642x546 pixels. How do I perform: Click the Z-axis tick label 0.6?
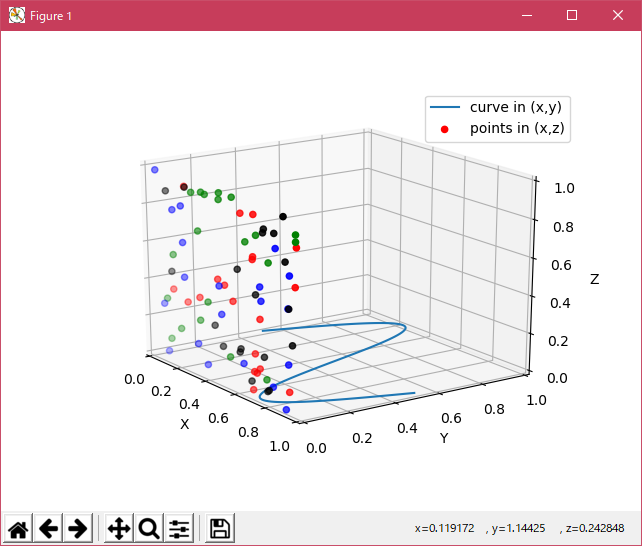(561, 265)
